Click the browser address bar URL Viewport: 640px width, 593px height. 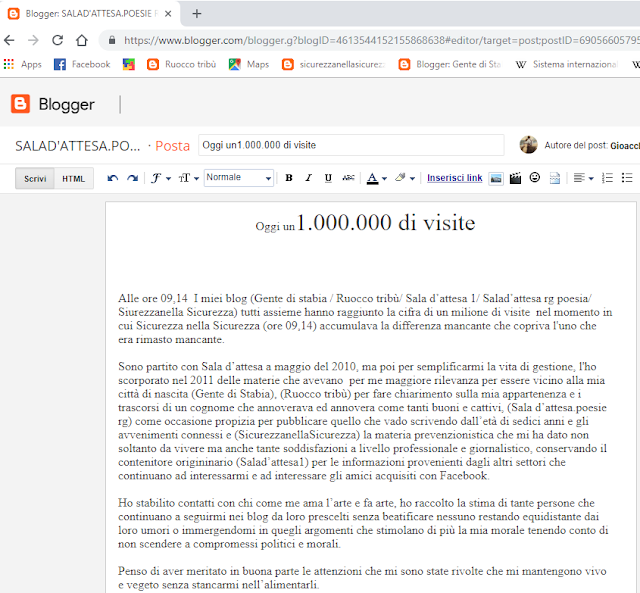[x=382, y=40]
